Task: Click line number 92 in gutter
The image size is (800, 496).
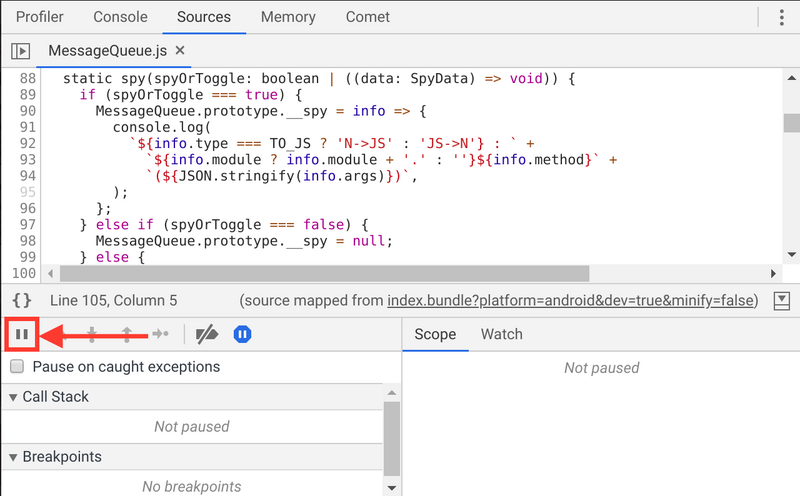Action: (28, 143)
